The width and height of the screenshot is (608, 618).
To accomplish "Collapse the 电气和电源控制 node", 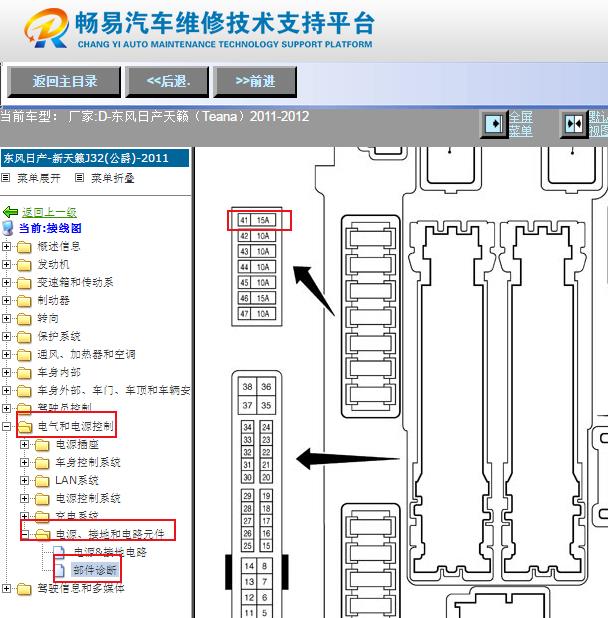I will point(6,426).
